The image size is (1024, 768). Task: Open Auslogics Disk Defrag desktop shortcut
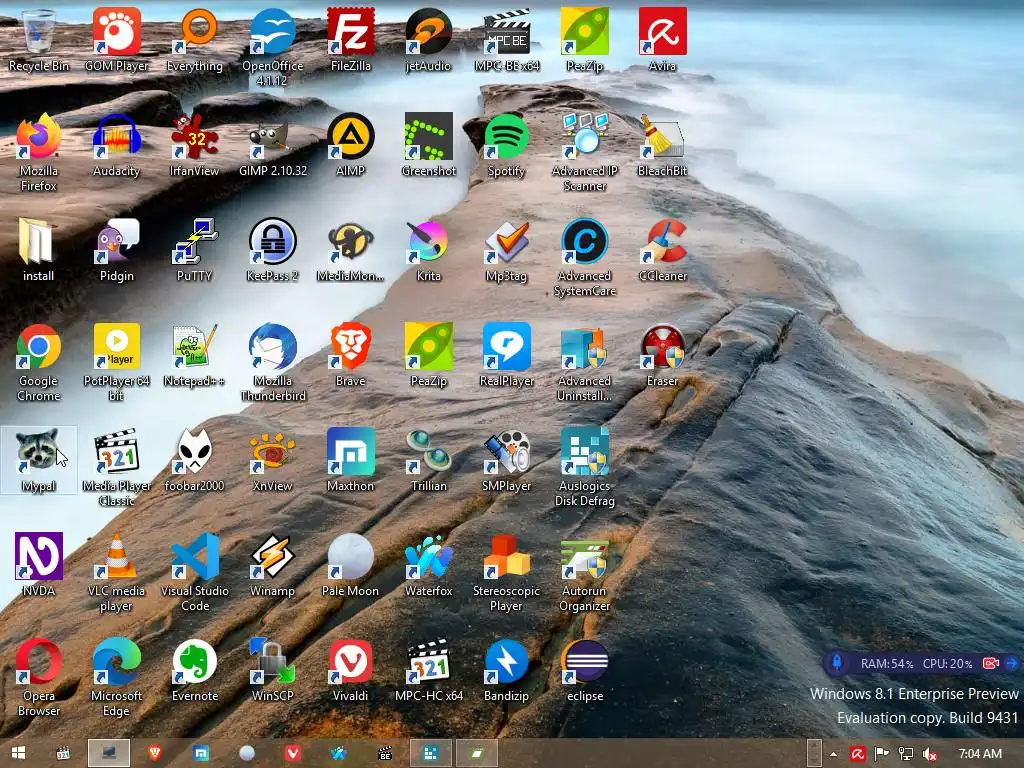click(x=584, y=467)
